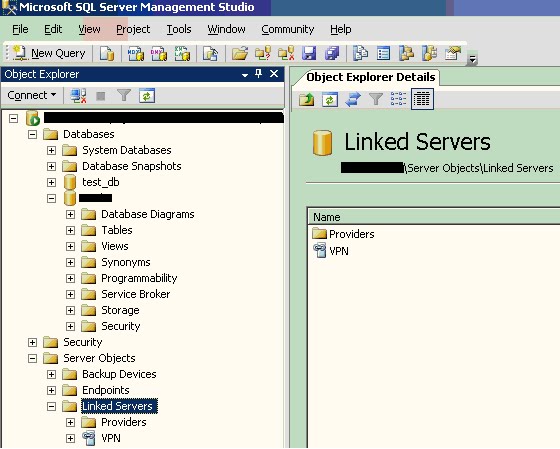Image resolution: width=560 pixels, height=449 pixels.
Task: Click the Save All icon
Action: pos(332,54)
